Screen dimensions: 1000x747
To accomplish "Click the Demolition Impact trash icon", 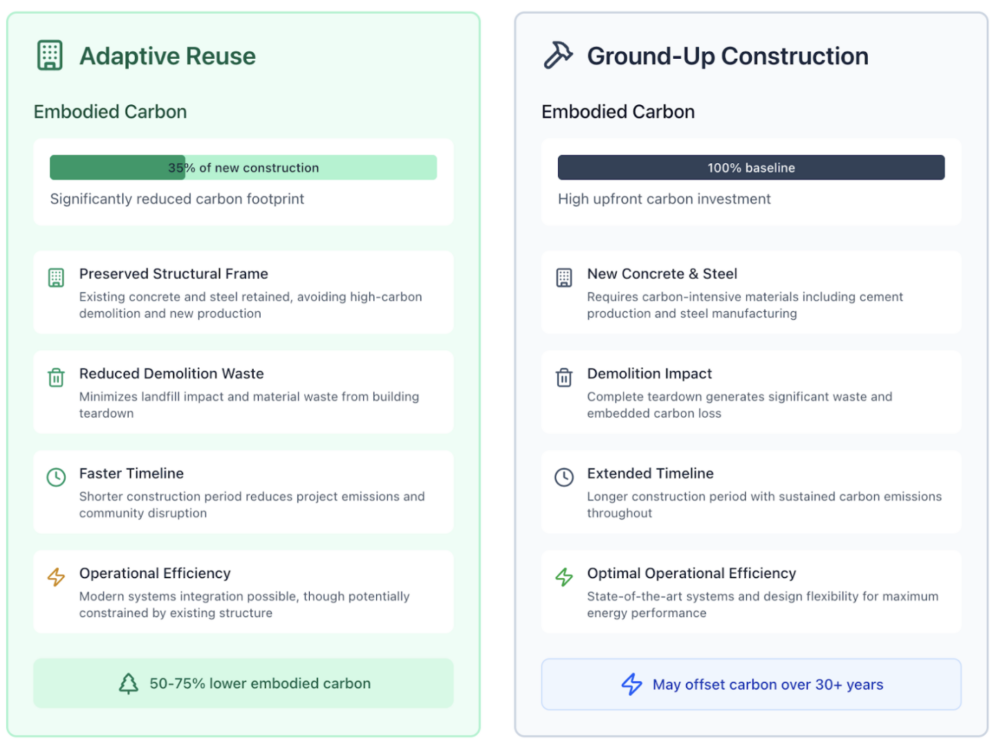I will point(564,377).
